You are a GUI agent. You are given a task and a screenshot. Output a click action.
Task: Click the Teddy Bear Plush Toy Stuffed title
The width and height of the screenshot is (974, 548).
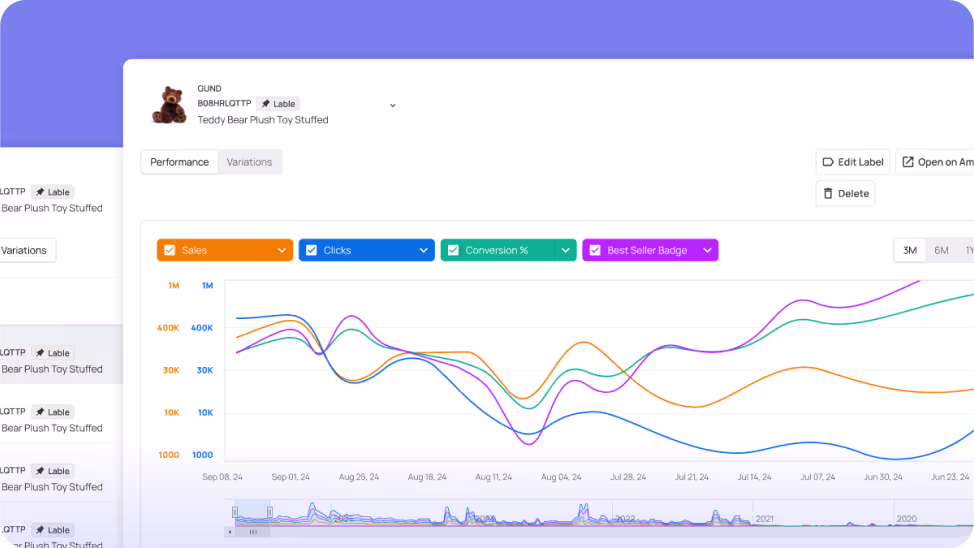[x=263, y=119]
